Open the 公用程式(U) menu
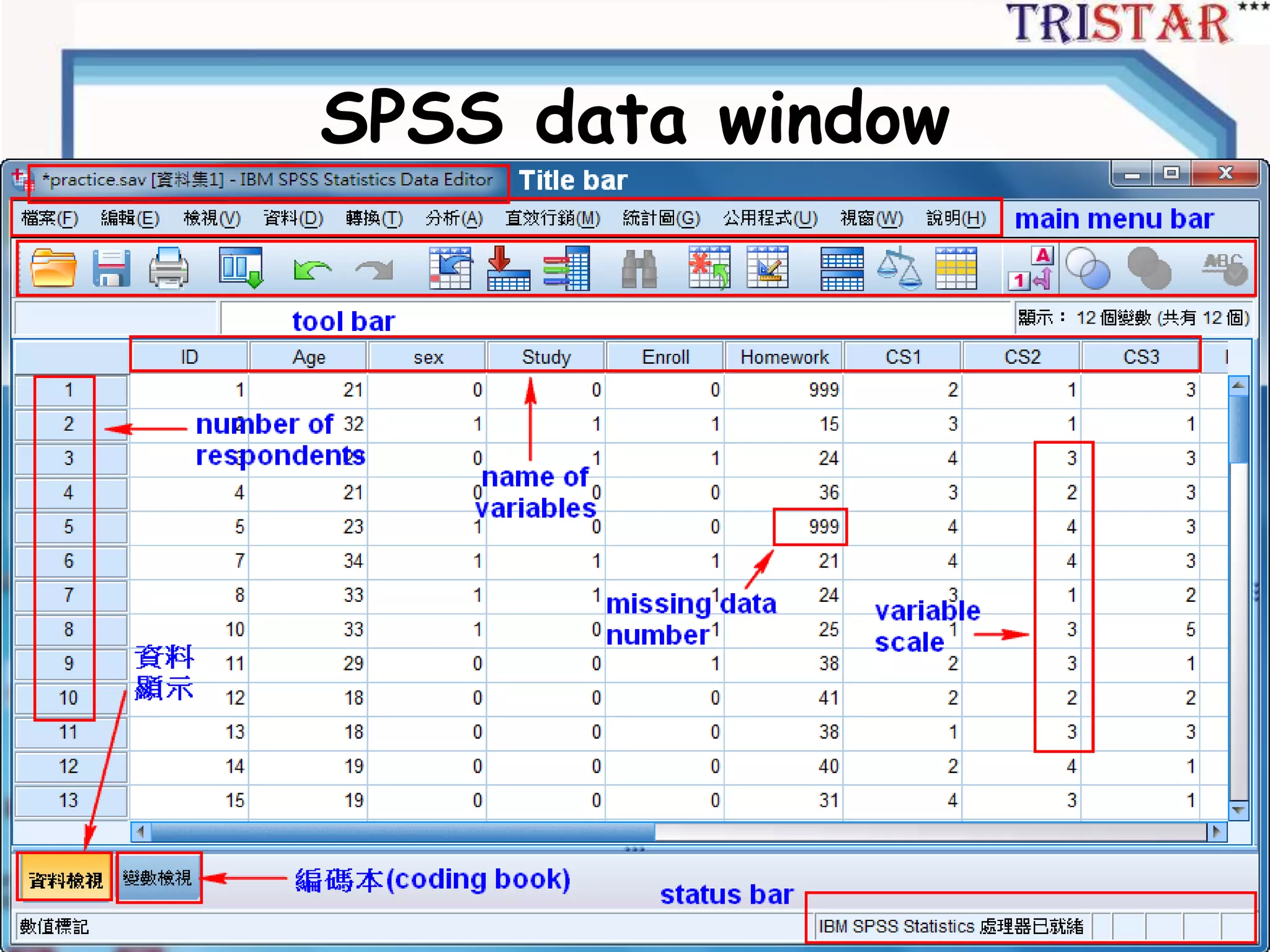The height and width of the screenshot is (952, 1270). [770, 218]
